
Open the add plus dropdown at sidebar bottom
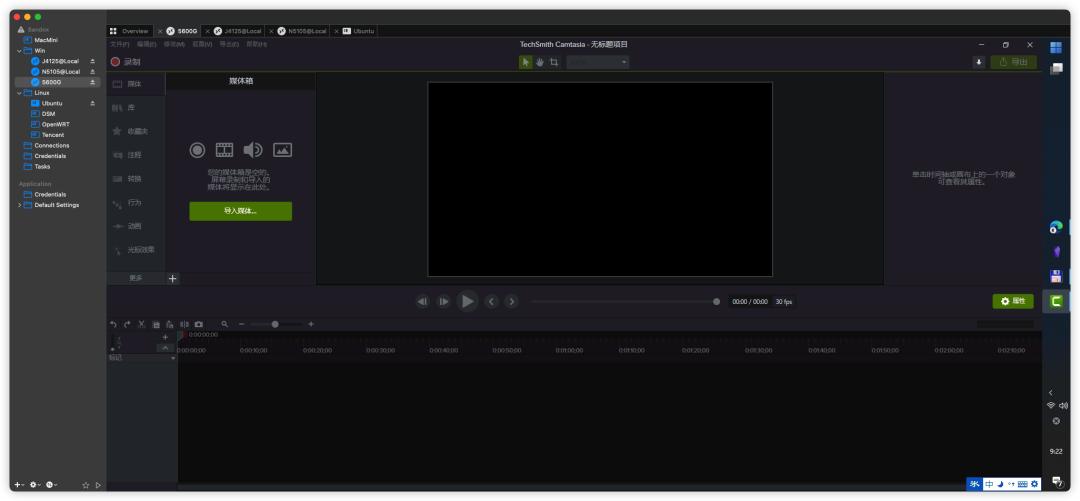pos(19,485)
